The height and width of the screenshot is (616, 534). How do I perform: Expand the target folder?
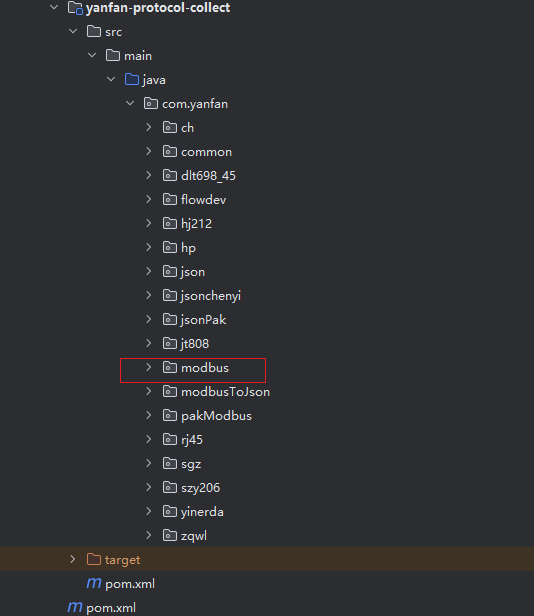coord(72,559)
